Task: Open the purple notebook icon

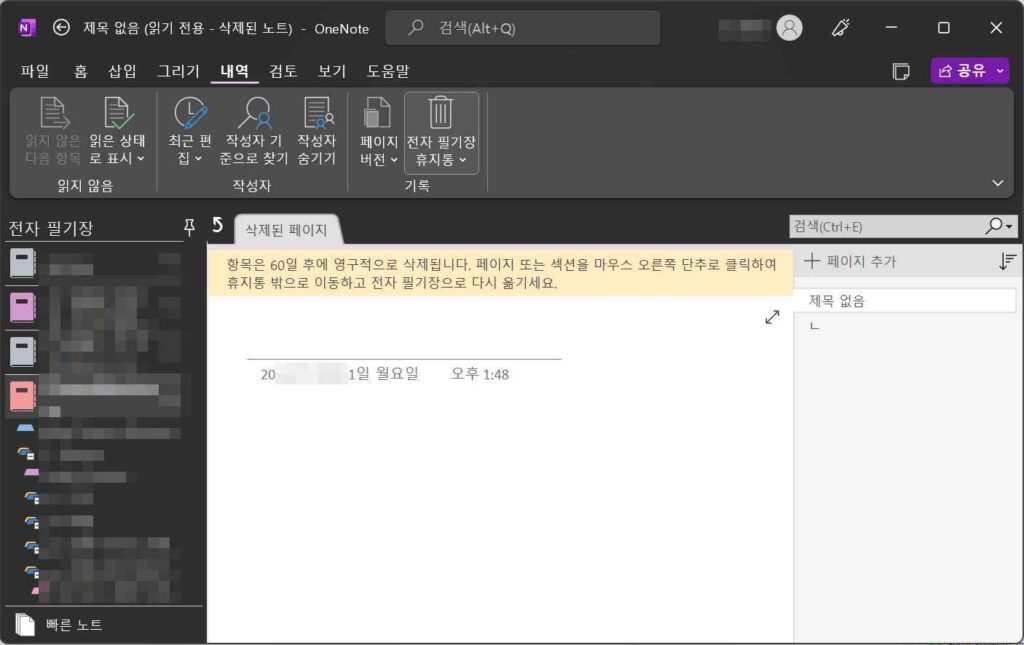Action: pyautogui.click(x=23, y=307)
